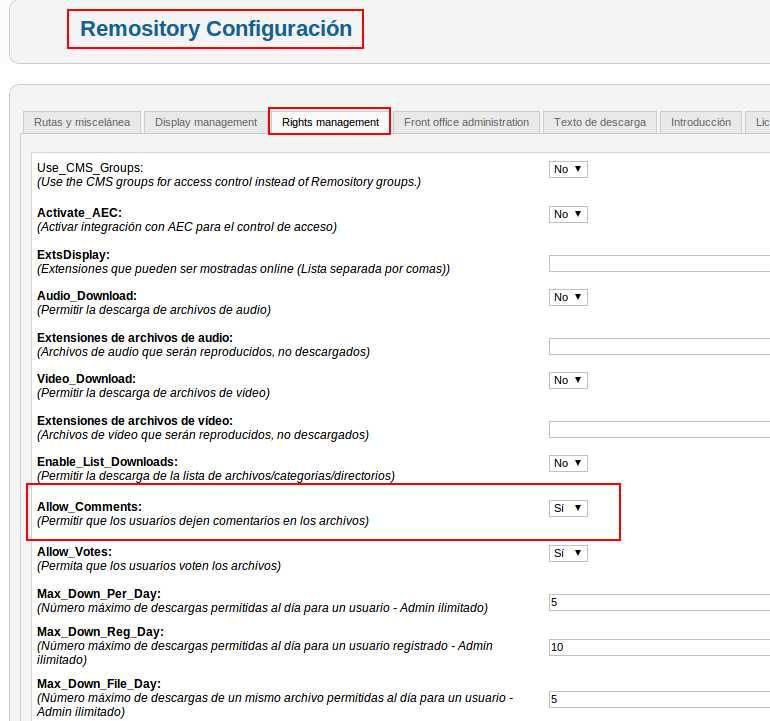Switch to the Display management tab

pos(206,122)
